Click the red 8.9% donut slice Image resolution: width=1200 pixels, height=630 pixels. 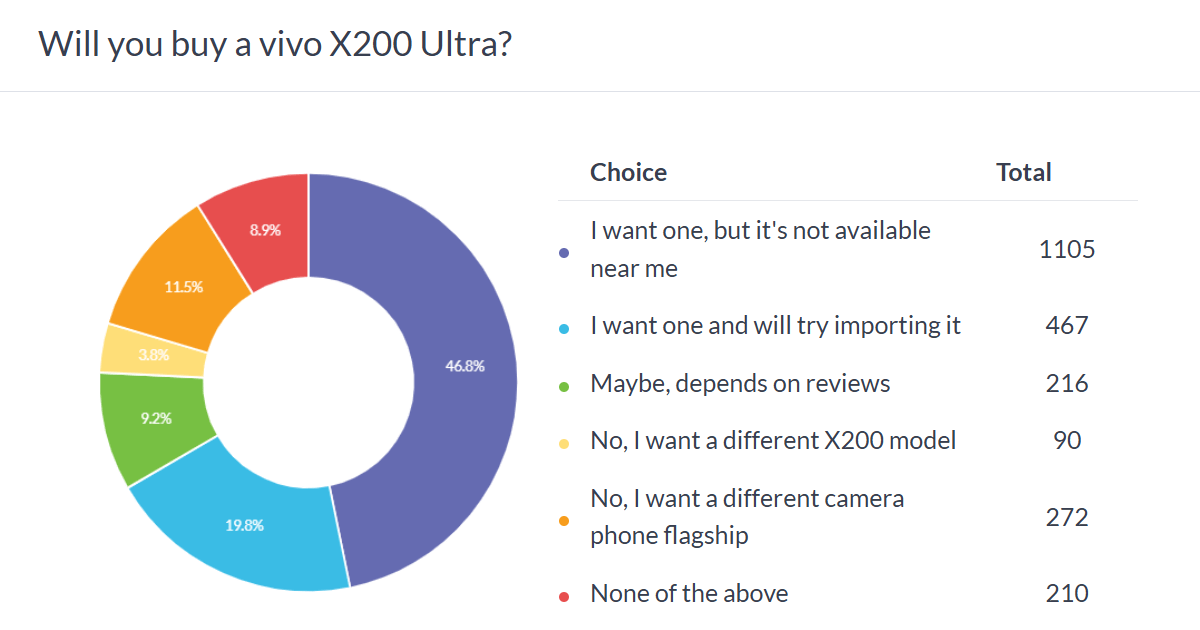(x=265, y=230)
